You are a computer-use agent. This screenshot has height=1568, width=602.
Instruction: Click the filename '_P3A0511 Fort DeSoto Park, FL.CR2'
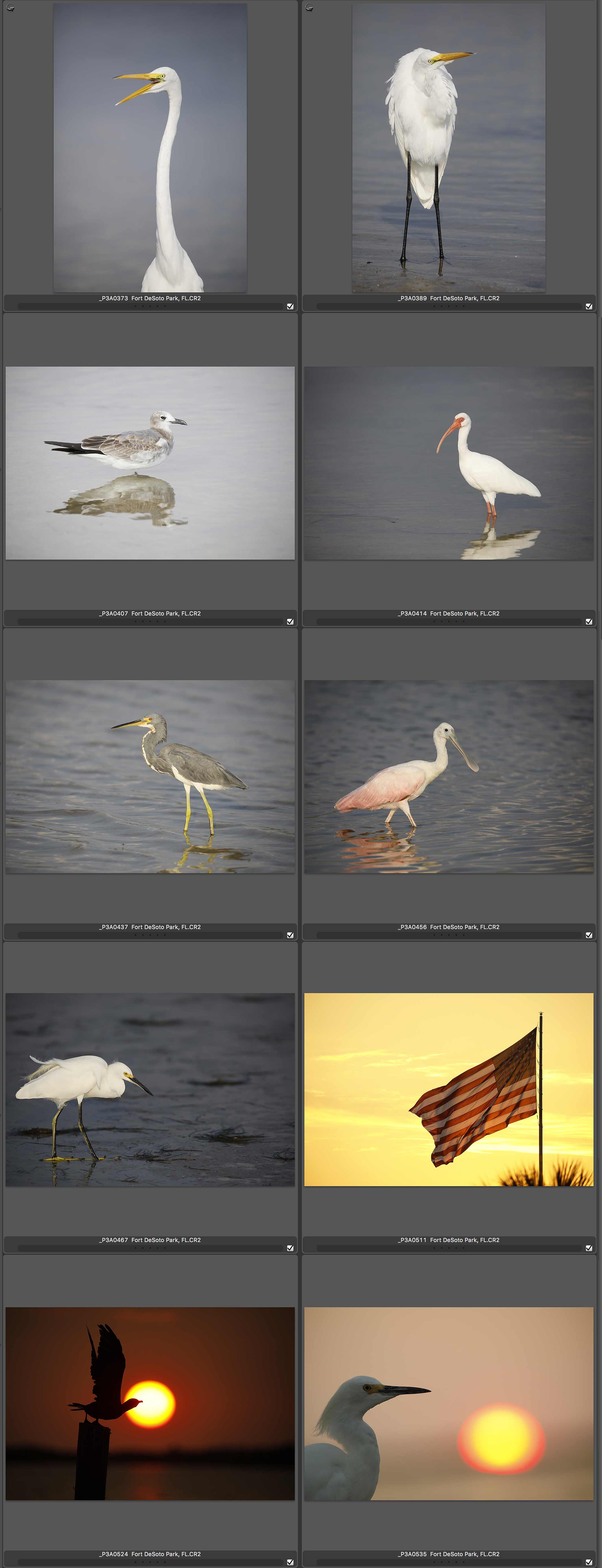pyautogui.click(x=448, y=1240)
